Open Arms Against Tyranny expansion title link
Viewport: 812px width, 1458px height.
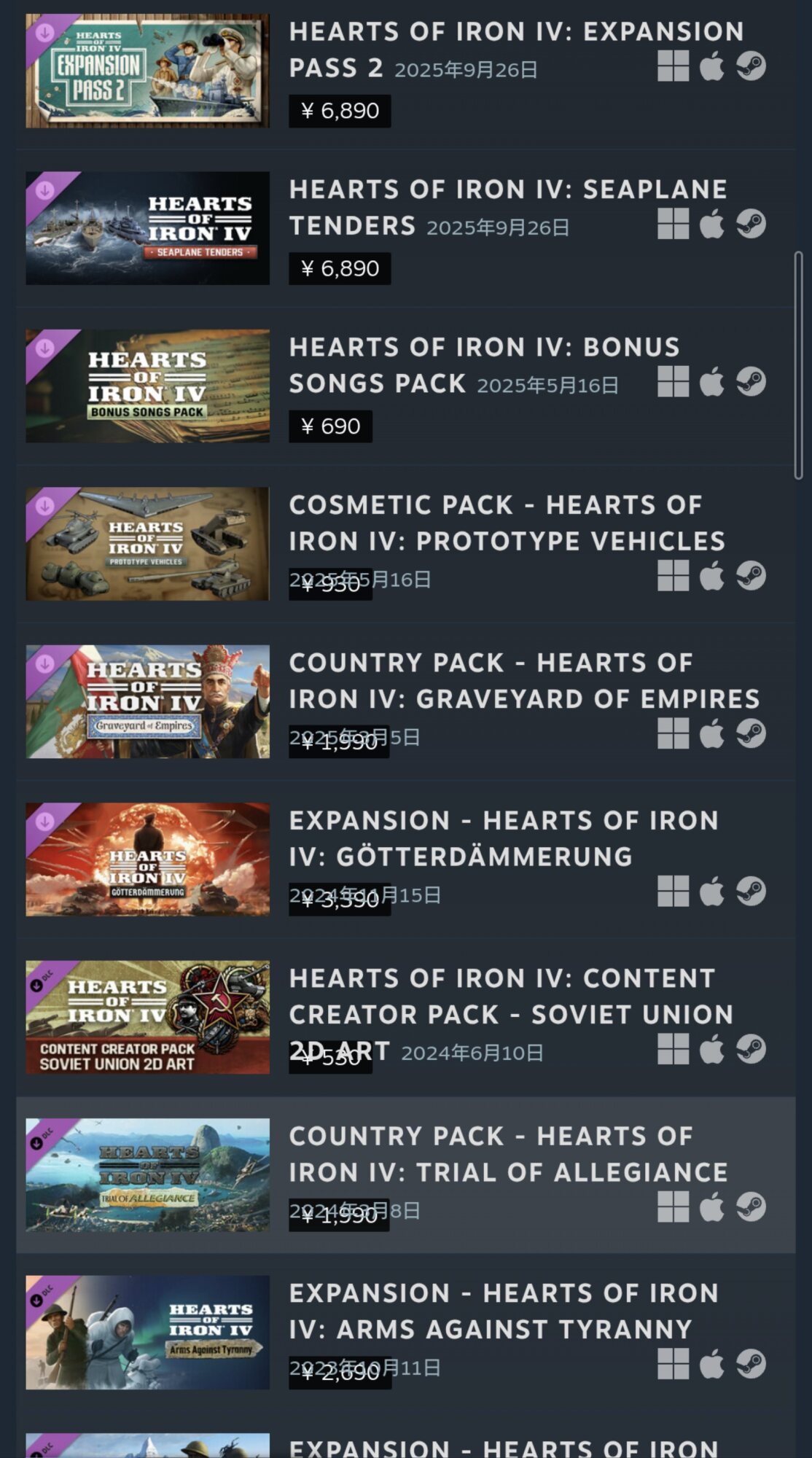[504, 1311]
